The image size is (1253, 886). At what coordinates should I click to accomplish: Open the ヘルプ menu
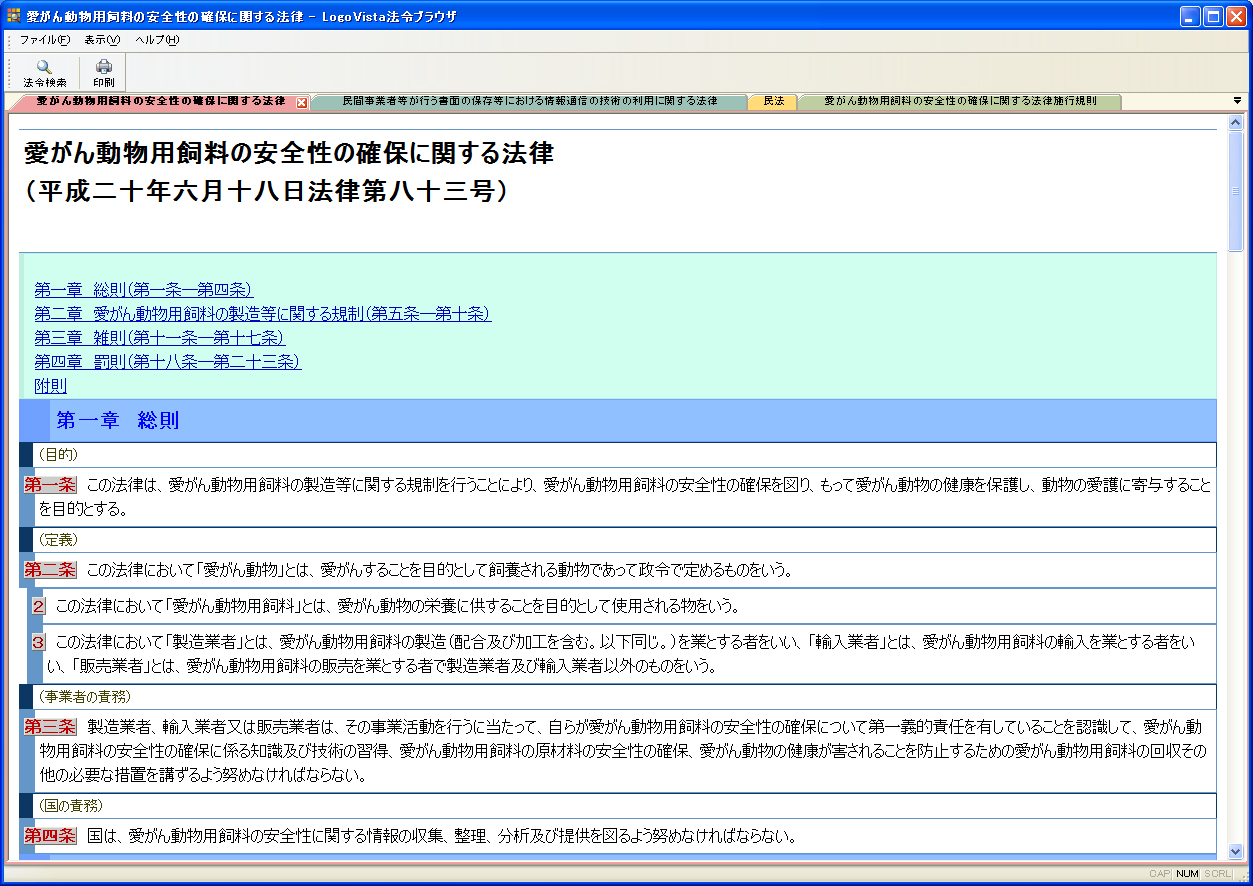tap(156, 40)
